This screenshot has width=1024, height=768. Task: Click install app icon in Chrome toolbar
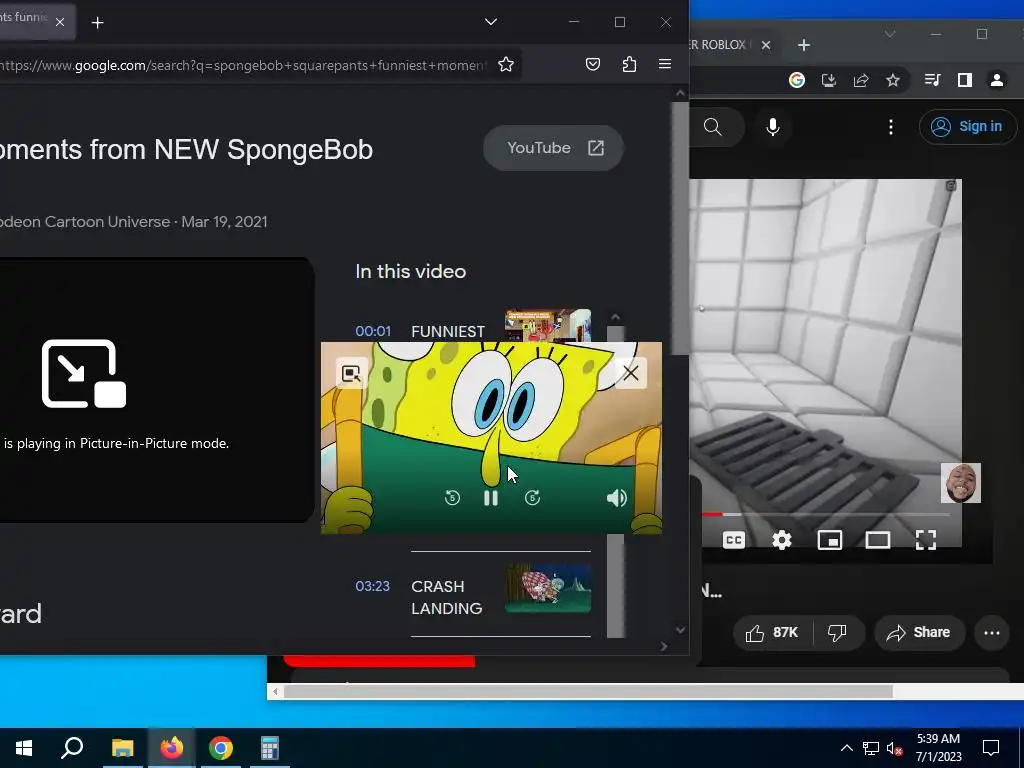(829, 80)
